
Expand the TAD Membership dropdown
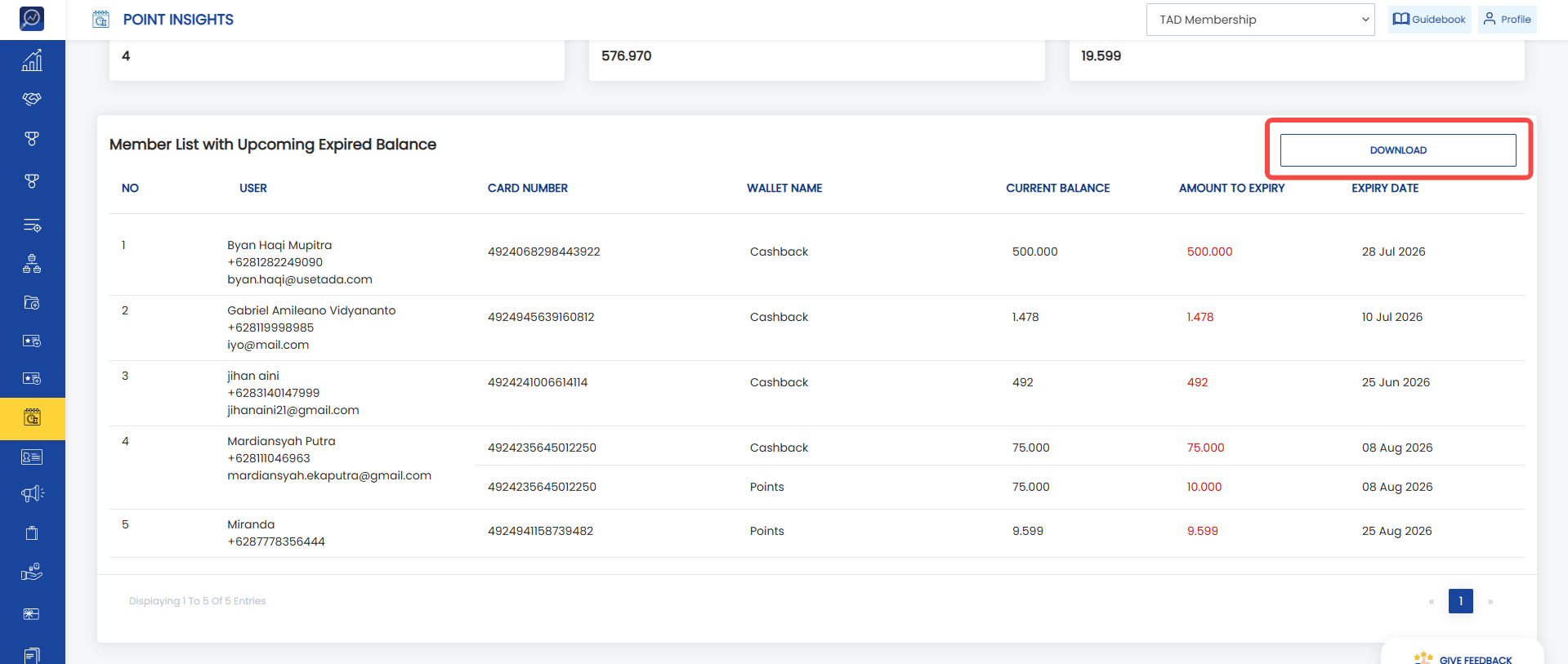(x=1261, y=20)
